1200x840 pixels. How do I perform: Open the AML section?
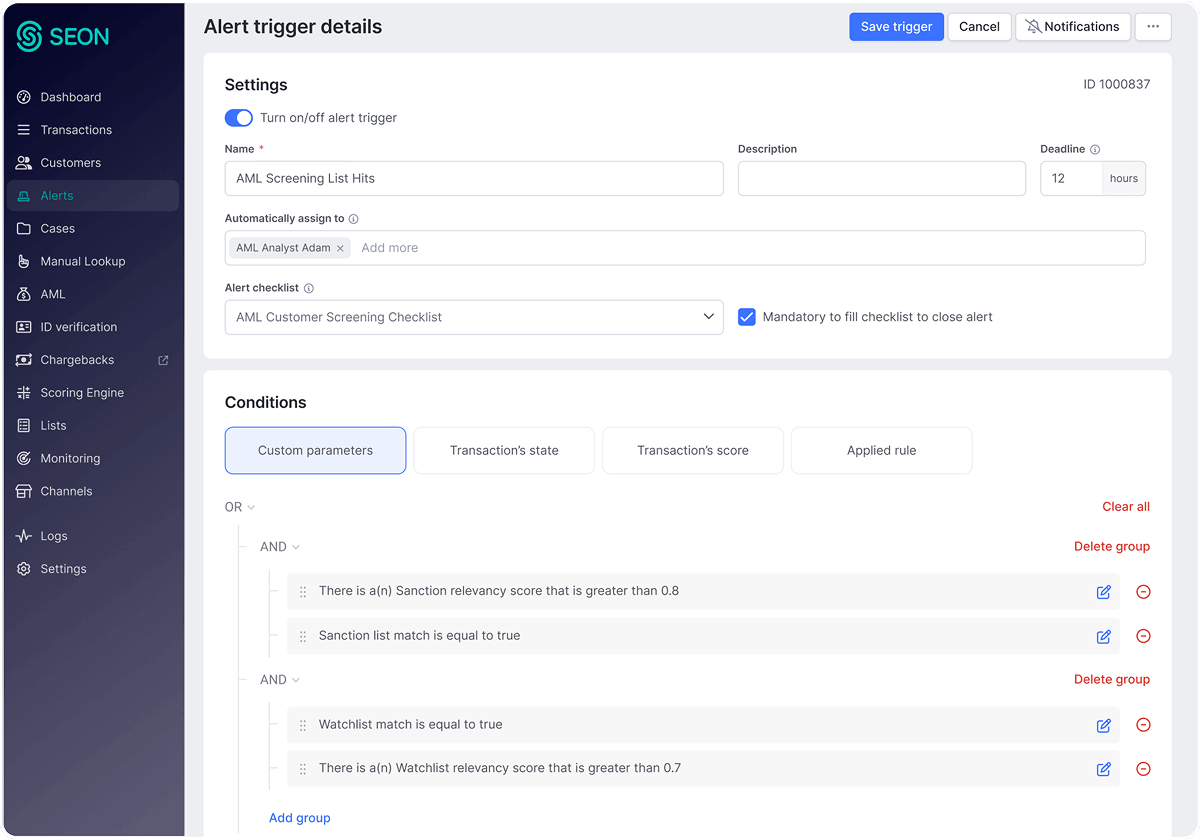56,294
